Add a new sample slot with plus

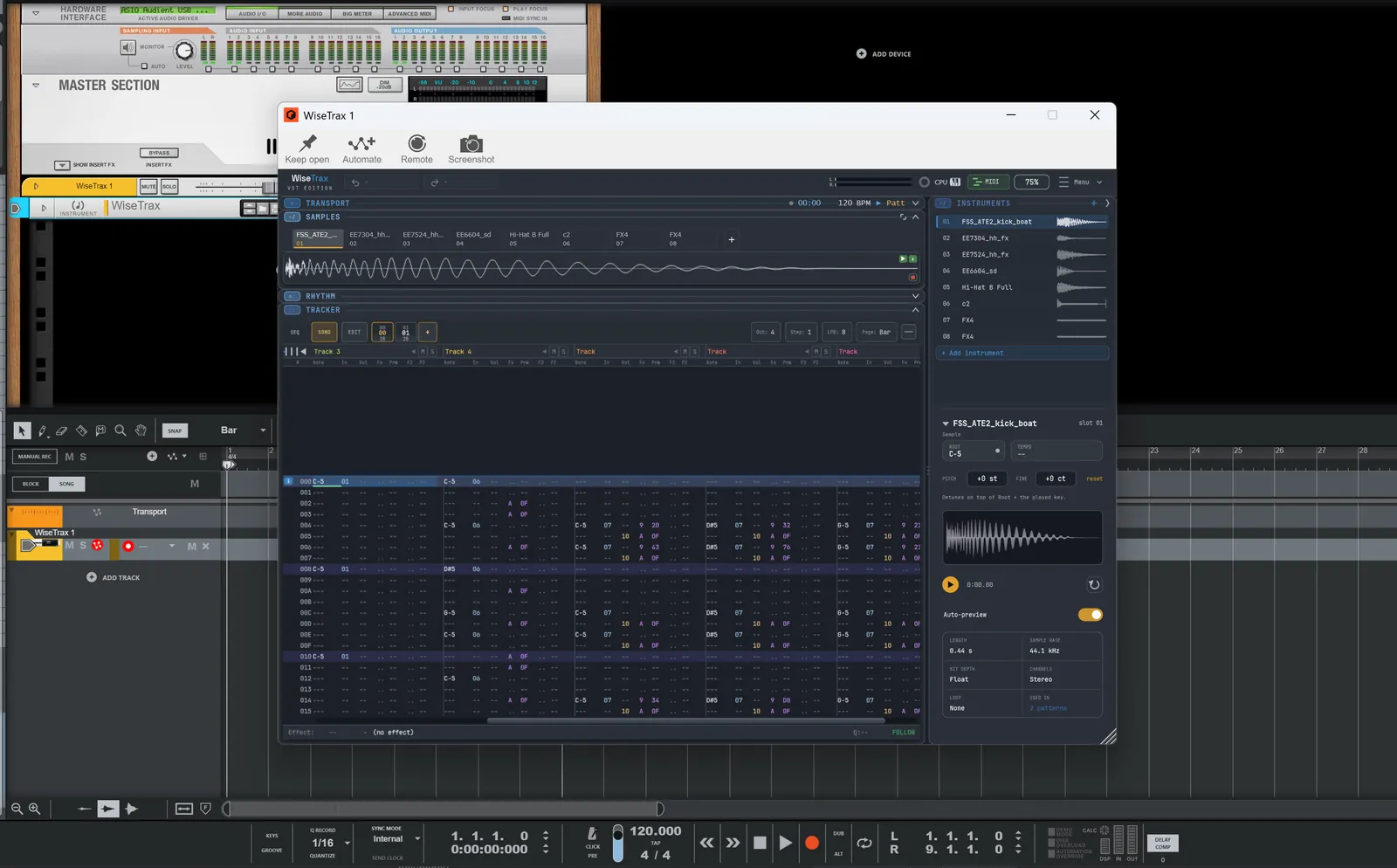732,239
